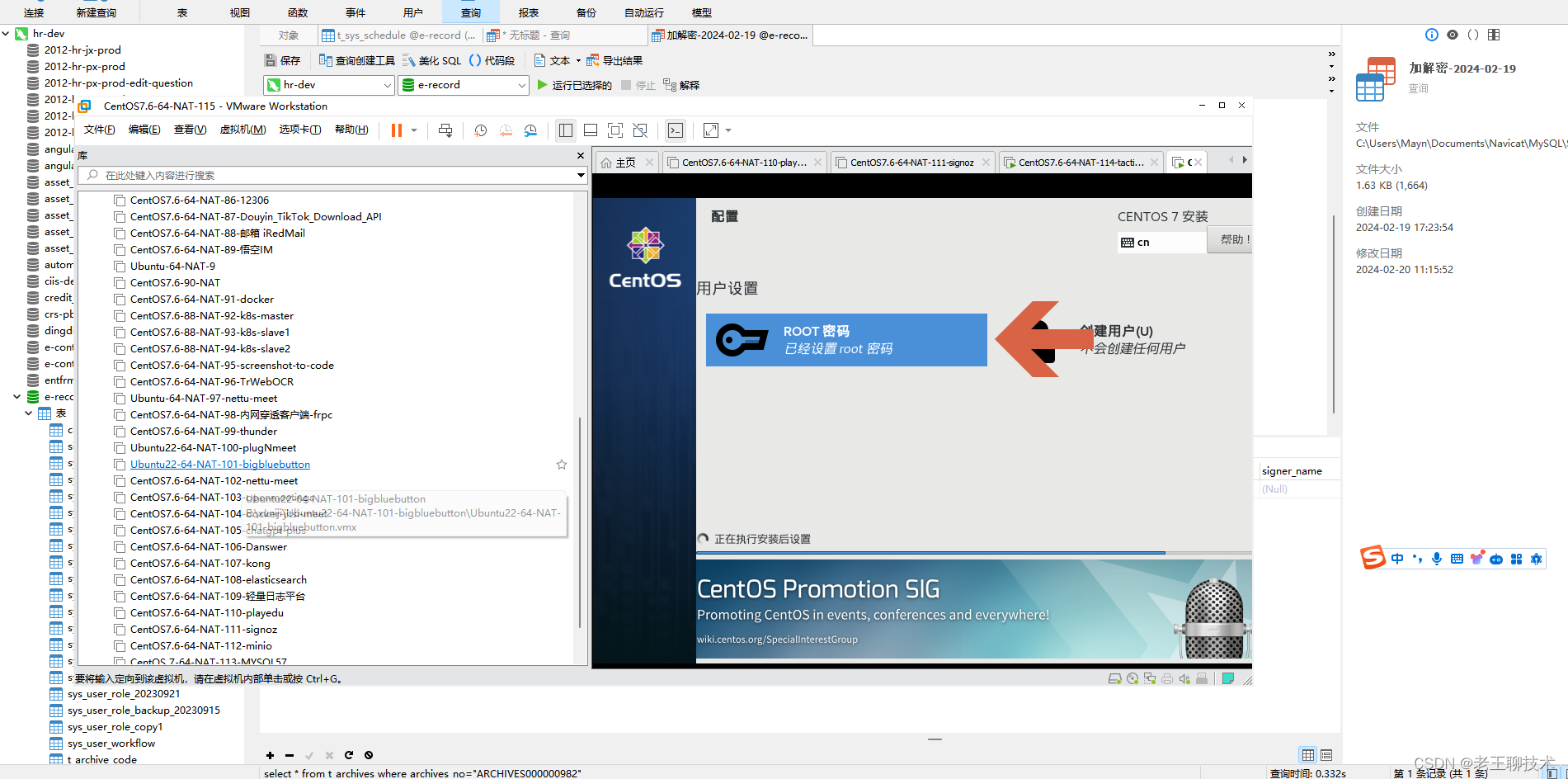The width and height of the screenshot is (1568, 779).
Task: Open the library search filter dropdown
Action: pos(581,175)
